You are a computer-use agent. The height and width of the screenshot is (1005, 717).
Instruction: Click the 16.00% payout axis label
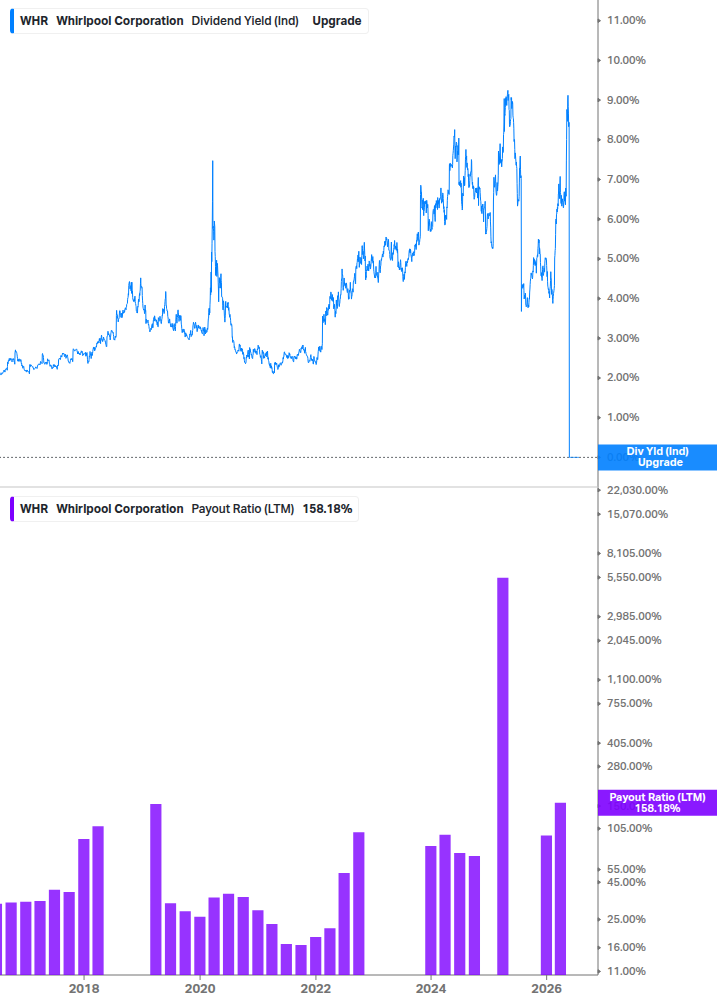626,947
